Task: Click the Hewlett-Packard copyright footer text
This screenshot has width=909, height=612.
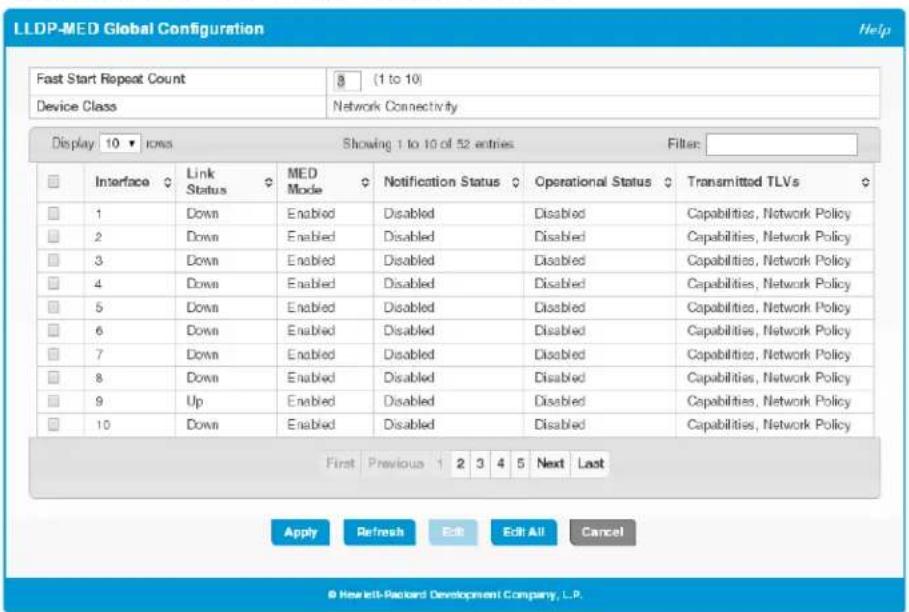Action: tap(455, 595)
